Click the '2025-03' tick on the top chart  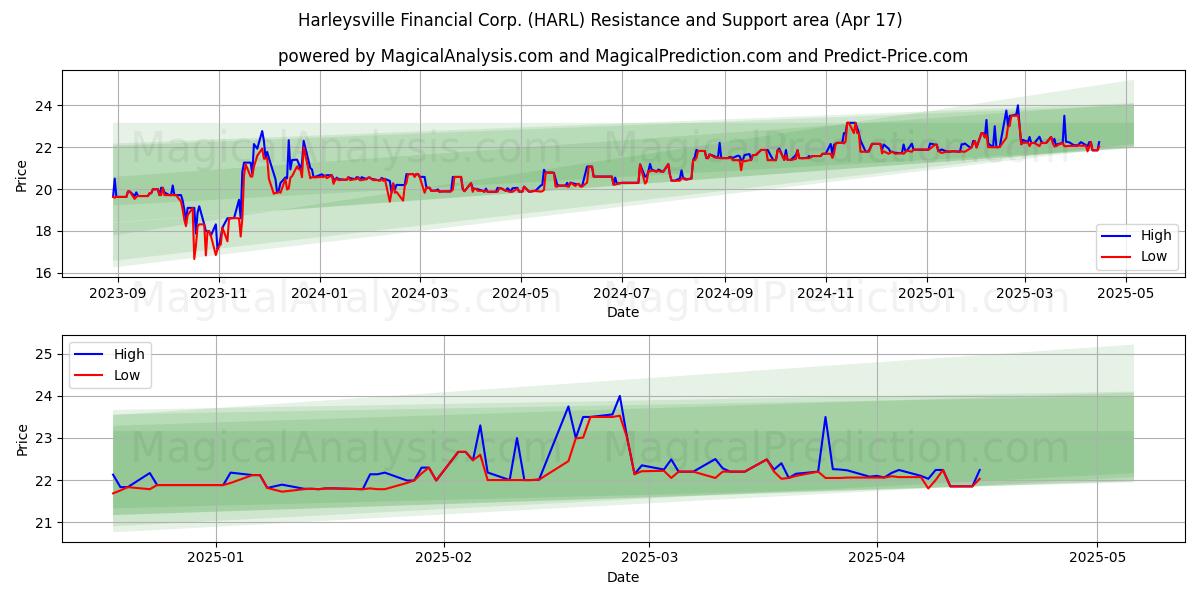pyautogui.click(x=1024, y=294)
